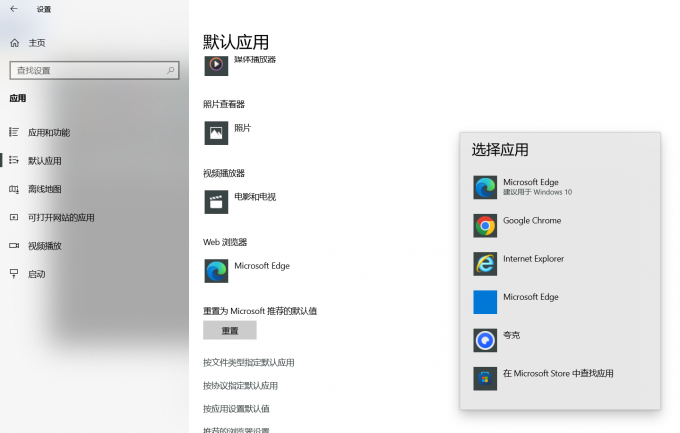Select the Internet Explorer icon
The height and width of the screenshot is (433, 680).
tap(485, 264)
